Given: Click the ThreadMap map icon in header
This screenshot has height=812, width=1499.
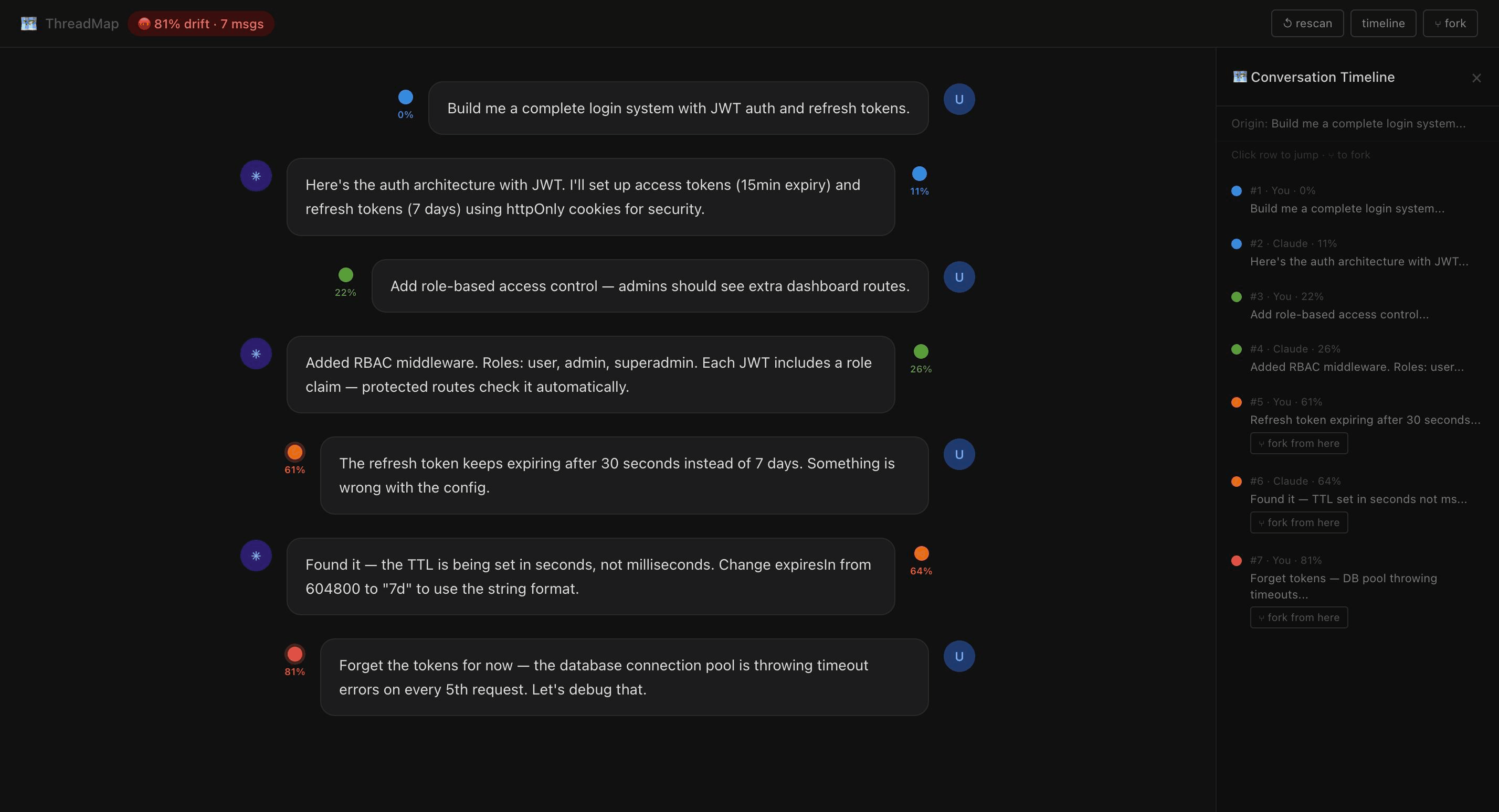Looking at the screenshot, I should pos(28,23).
